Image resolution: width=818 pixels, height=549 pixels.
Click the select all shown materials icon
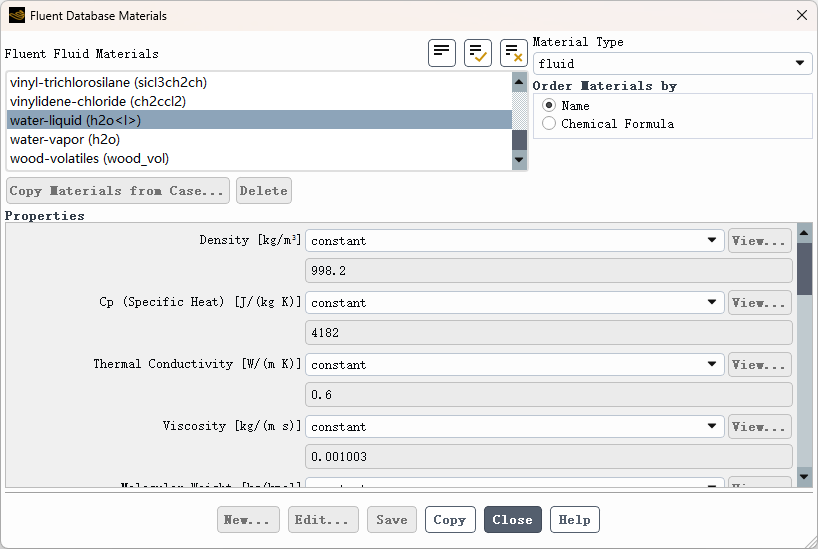click(x=478, y=53)
